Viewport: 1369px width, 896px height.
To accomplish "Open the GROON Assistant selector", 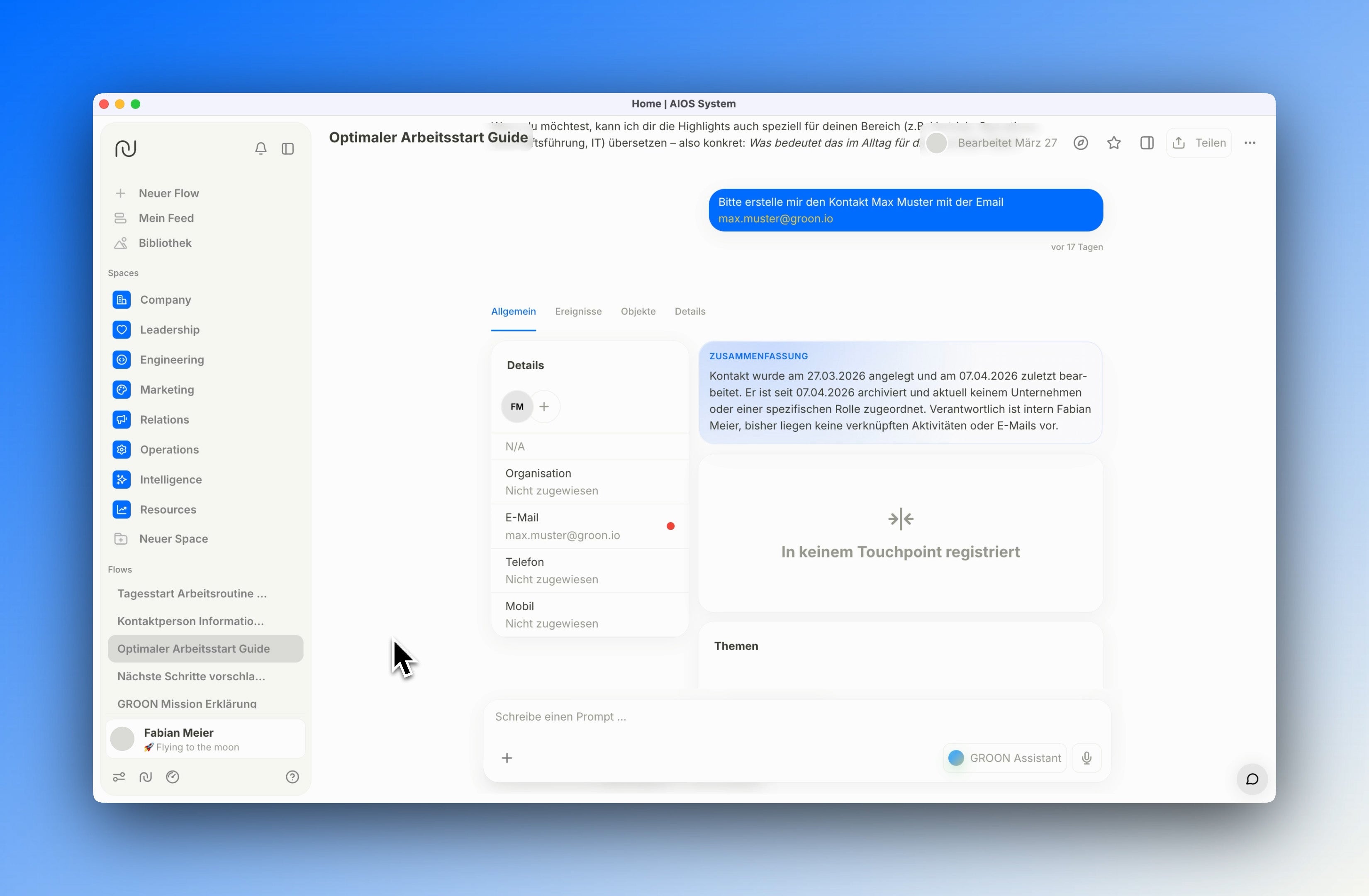I will point(1004,758).
